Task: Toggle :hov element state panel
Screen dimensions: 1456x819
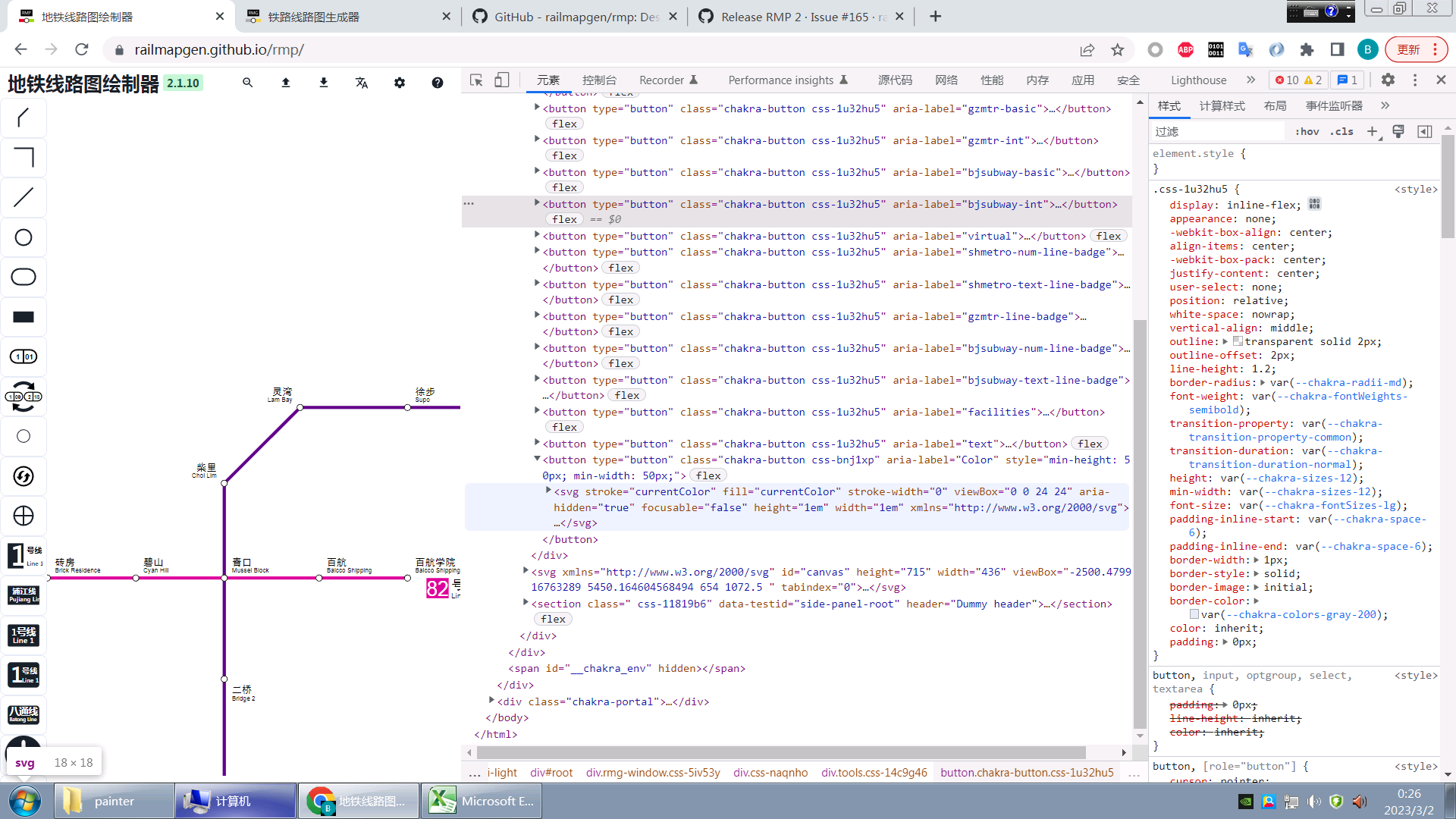Action: click(x=1307, y=132)
